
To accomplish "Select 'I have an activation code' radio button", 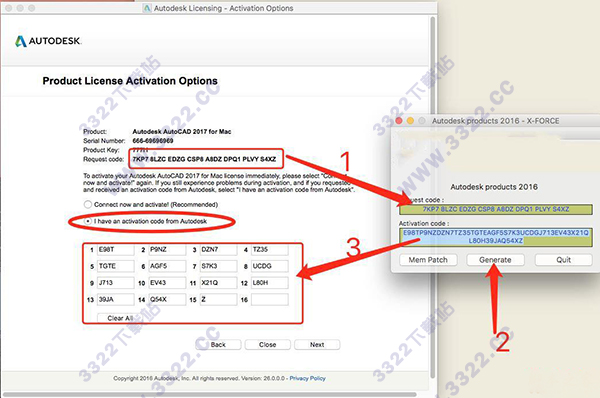I will pyautogui.click(x=88, y=221).
